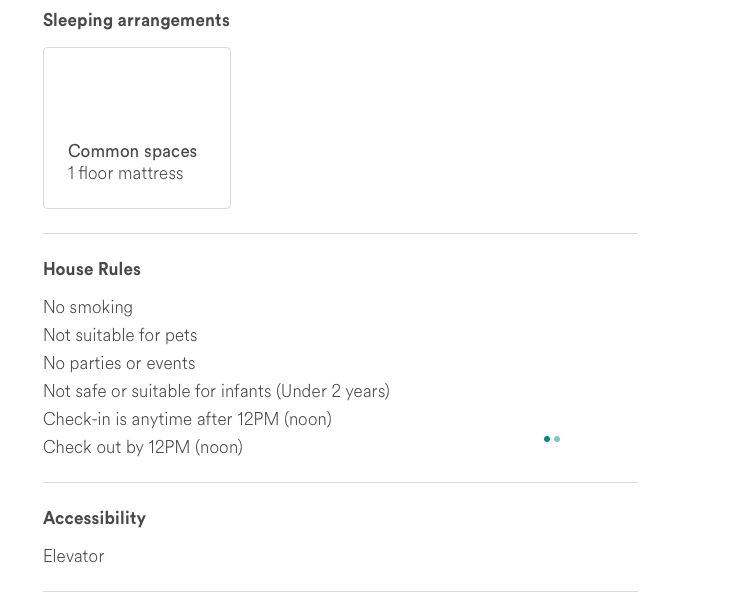Click the 1 floor mattress text
The image size is (753, 605).
click(x=125, y=173)
